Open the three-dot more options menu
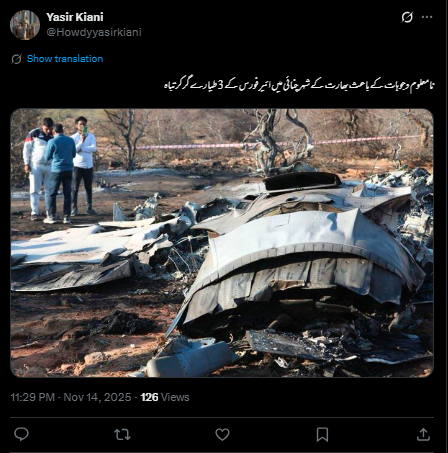 (x=427, y=17)
